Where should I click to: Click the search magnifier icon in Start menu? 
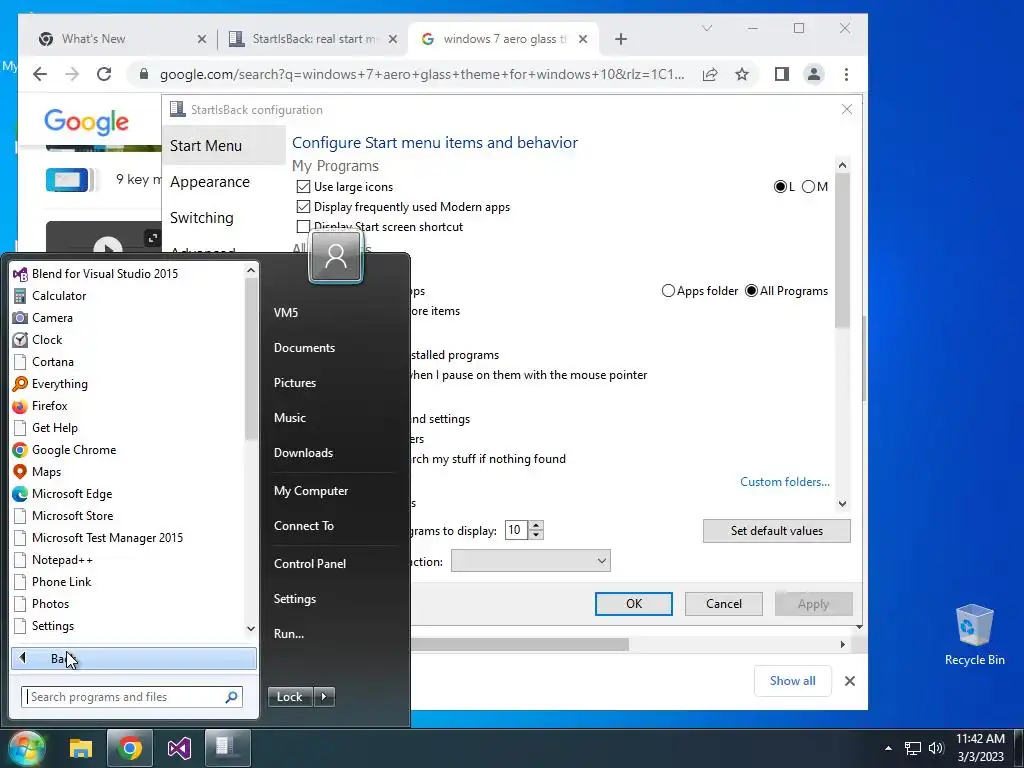[x=231, y=697]
